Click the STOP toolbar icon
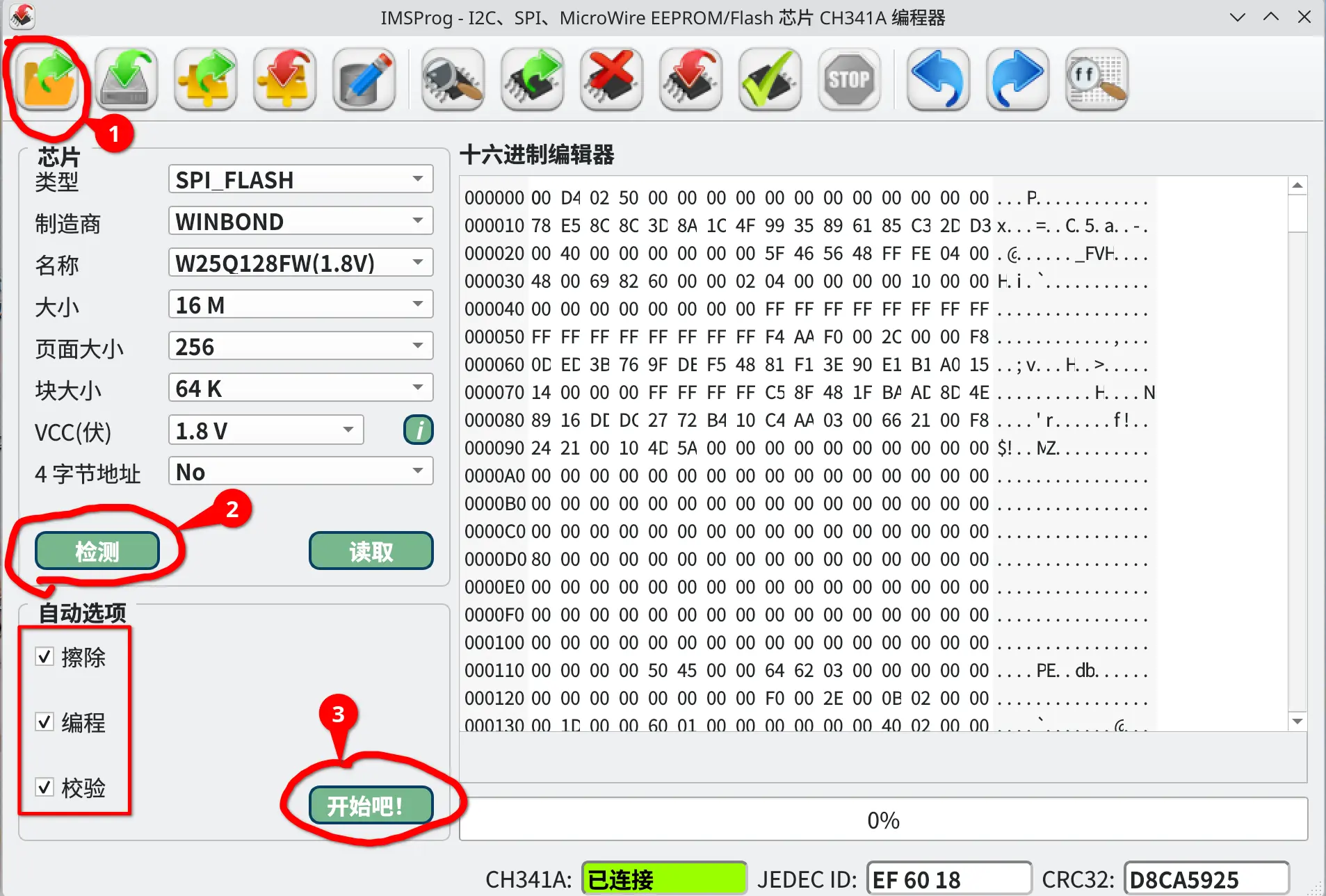The image size is (1326, 896). [850, 80]
